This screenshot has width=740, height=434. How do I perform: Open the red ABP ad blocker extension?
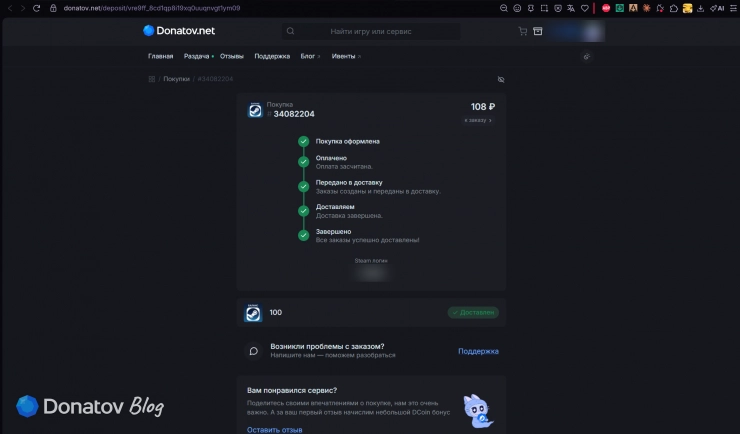606,8
